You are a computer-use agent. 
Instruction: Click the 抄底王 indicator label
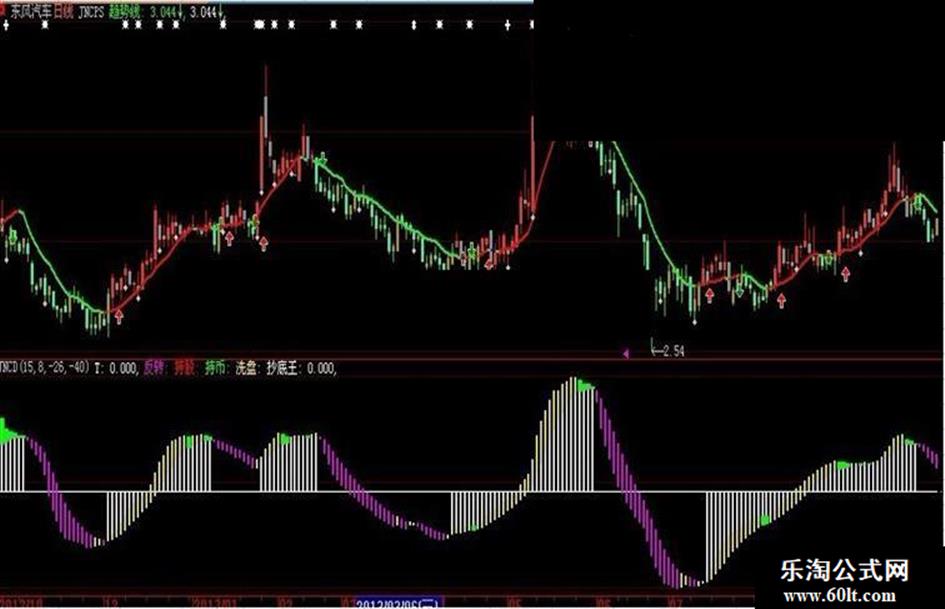tap(284, 368)
